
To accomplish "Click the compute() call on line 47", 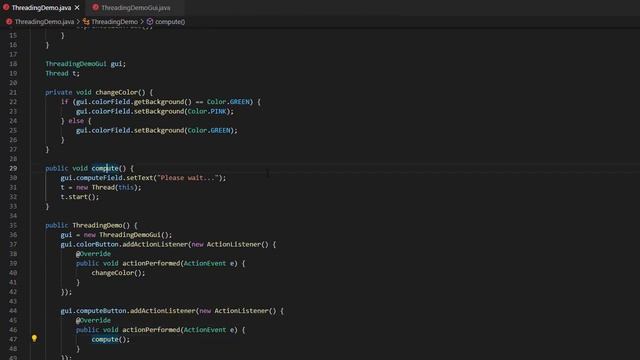I will tap(111, 340).
